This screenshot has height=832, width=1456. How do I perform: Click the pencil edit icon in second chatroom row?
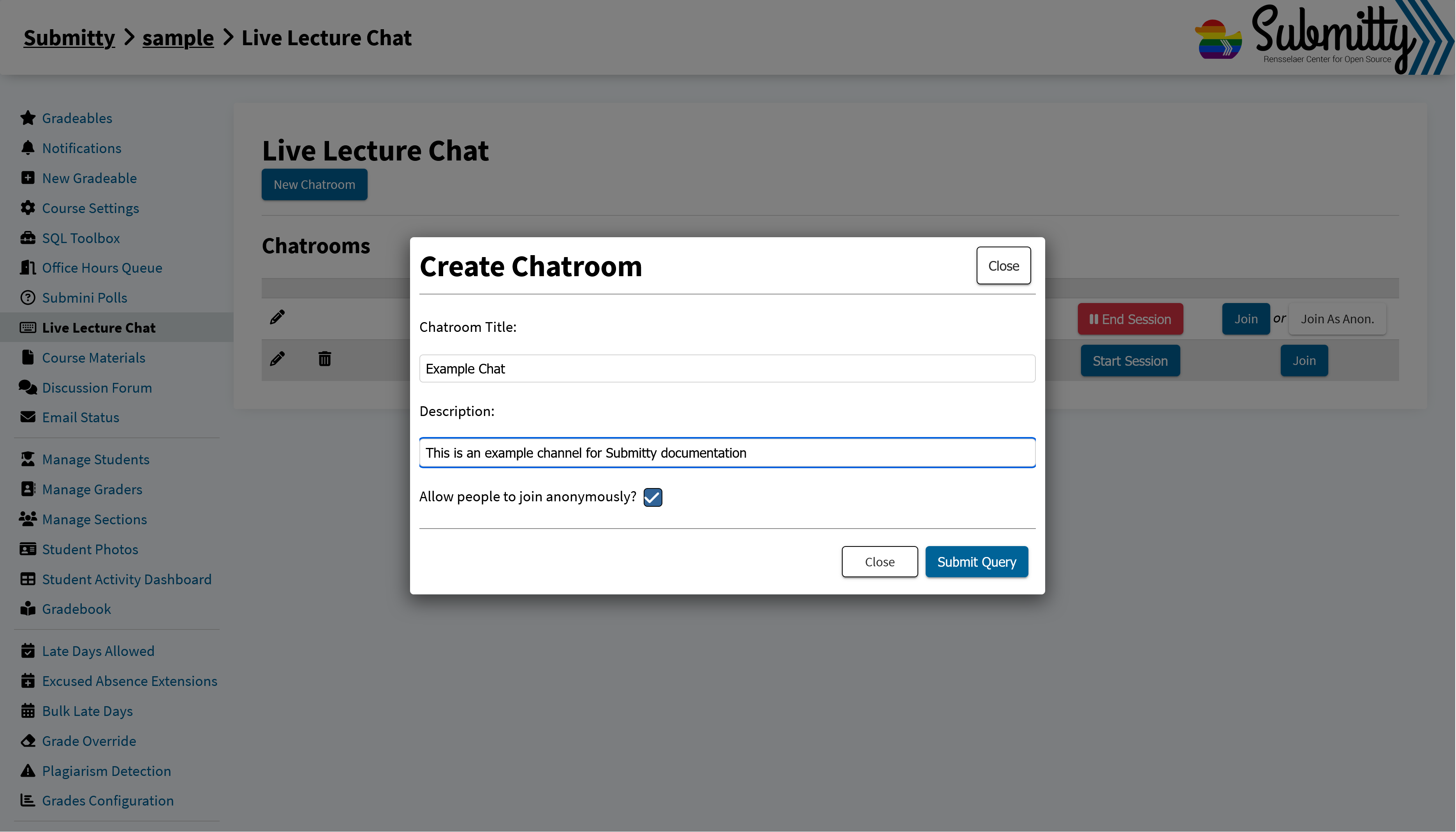(277, 359)
